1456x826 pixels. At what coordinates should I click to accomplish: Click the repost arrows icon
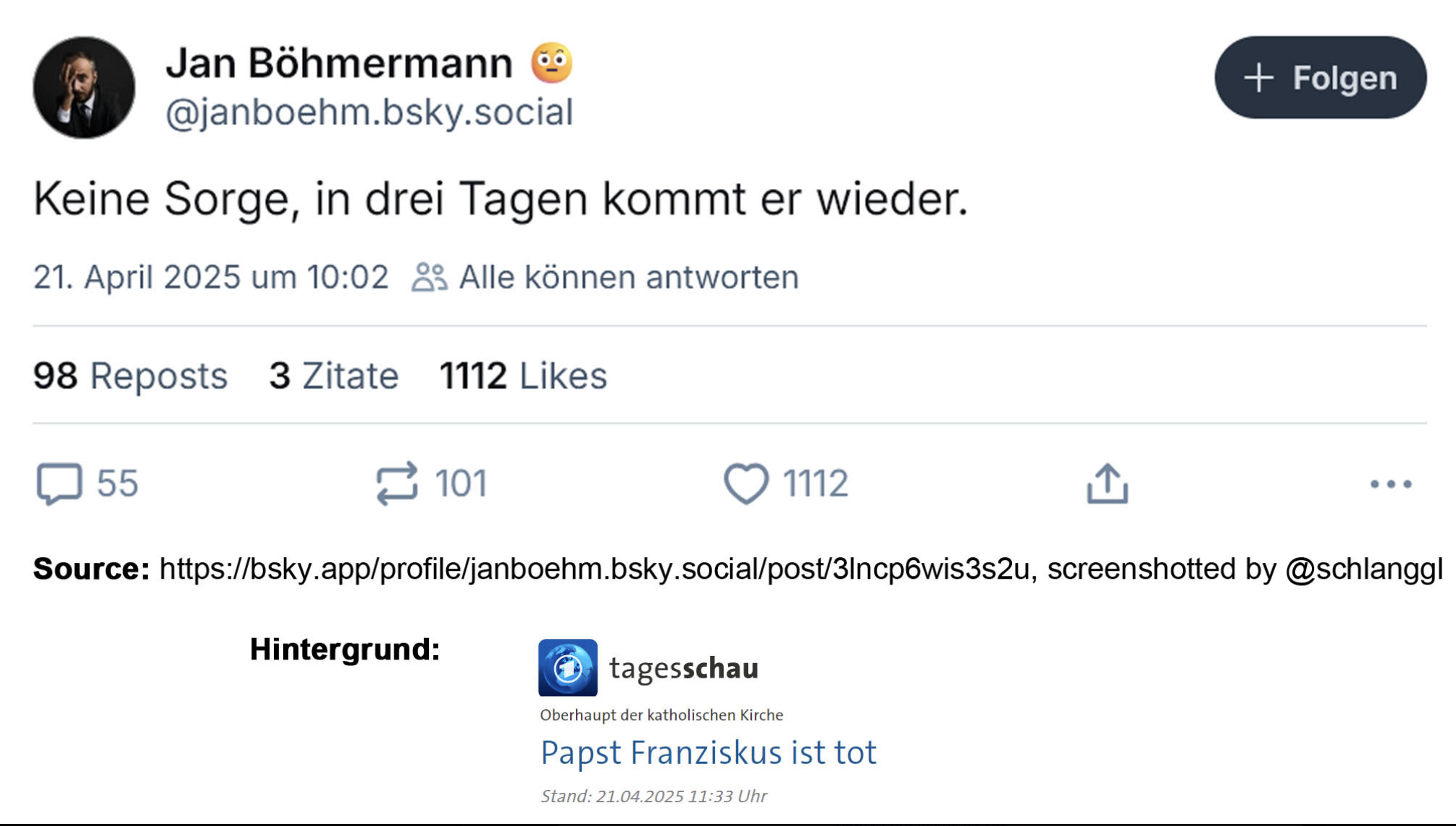396,483
